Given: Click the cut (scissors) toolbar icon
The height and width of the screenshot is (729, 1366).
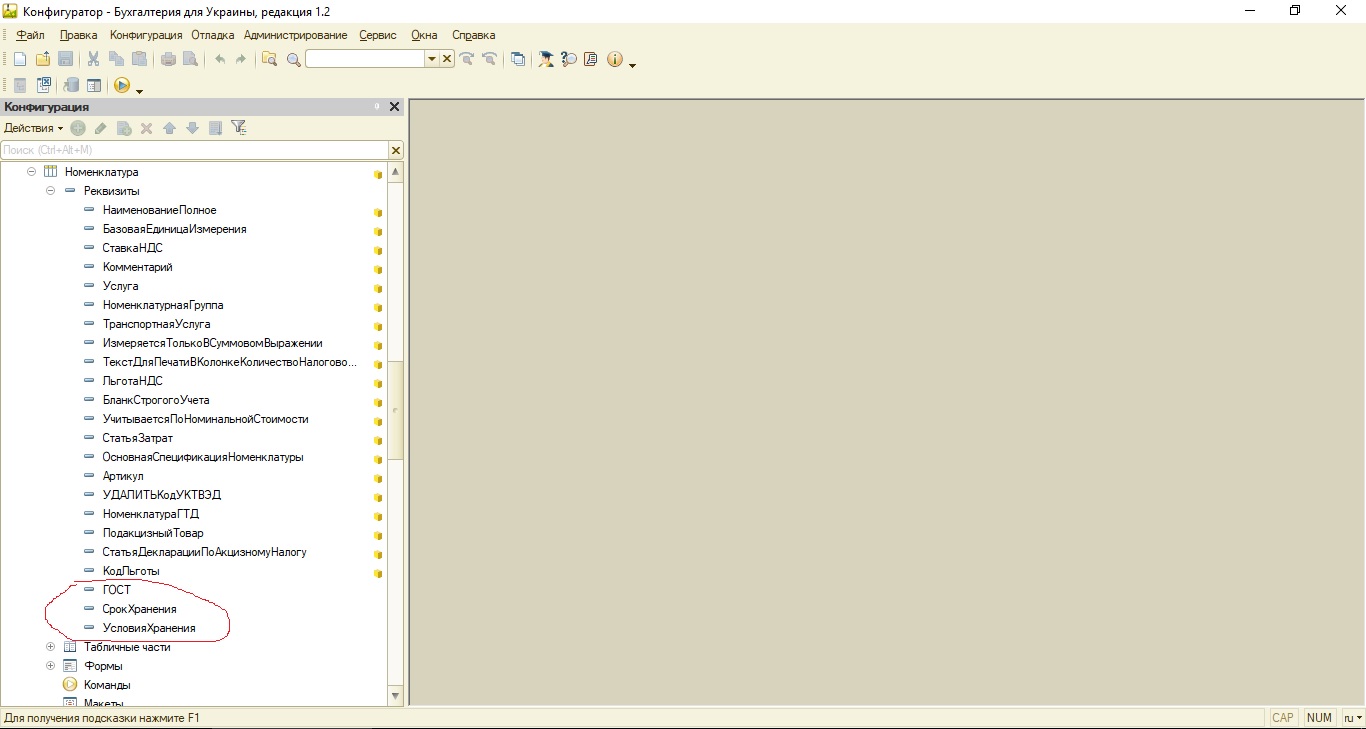Looking at the screenshot, I should pos(93,59).
